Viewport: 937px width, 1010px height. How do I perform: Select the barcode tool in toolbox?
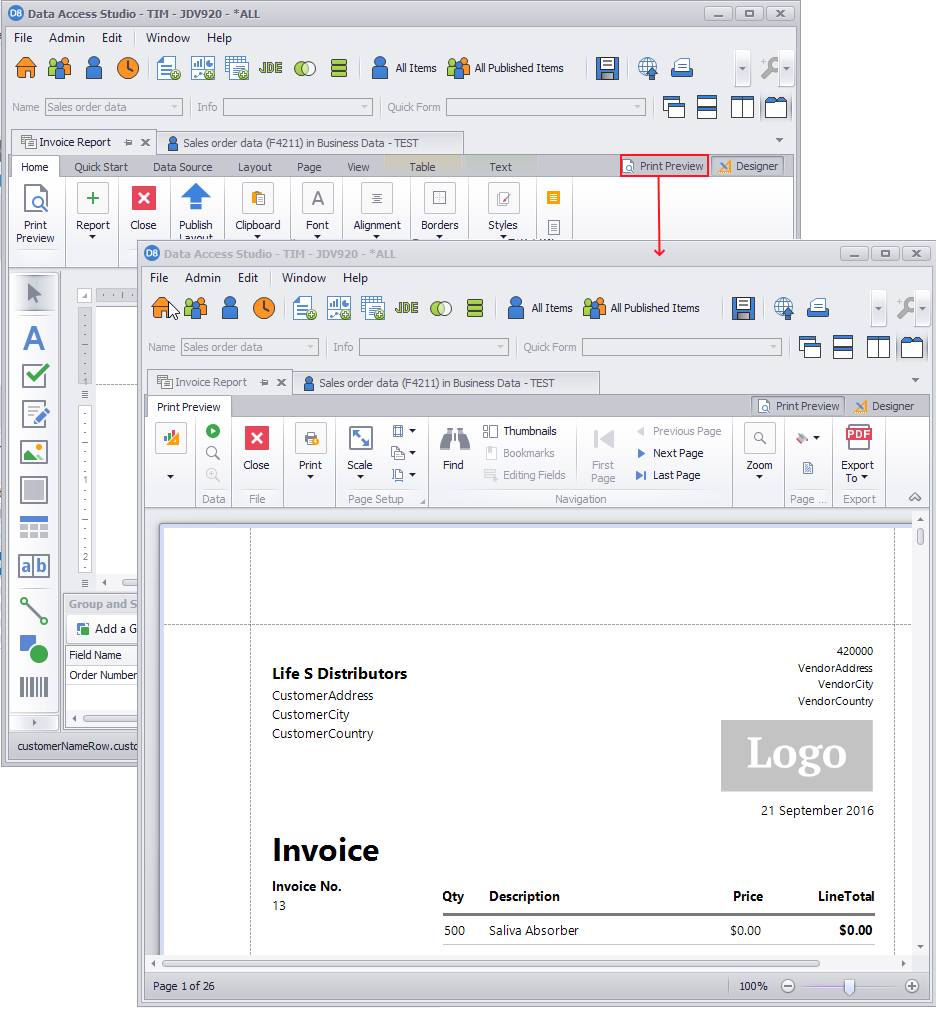[x=34, y=687]
